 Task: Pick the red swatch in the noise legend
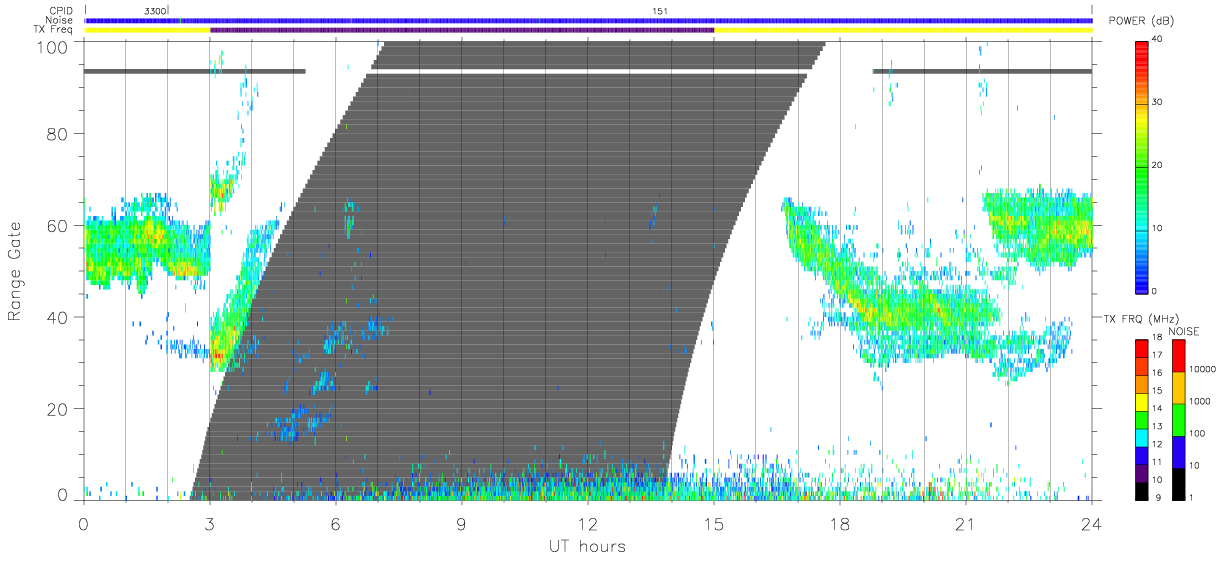click(1177, 354)
